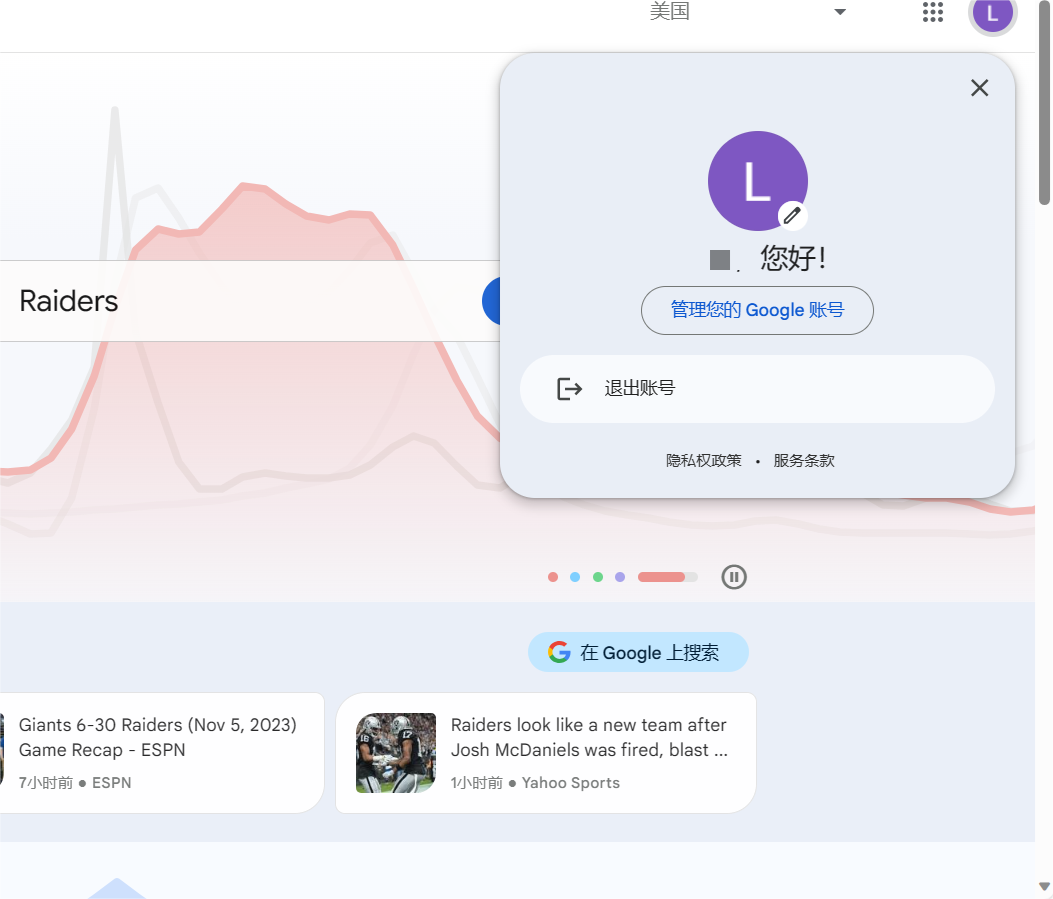Select the purple dot to switch topics

coord(619,577)
